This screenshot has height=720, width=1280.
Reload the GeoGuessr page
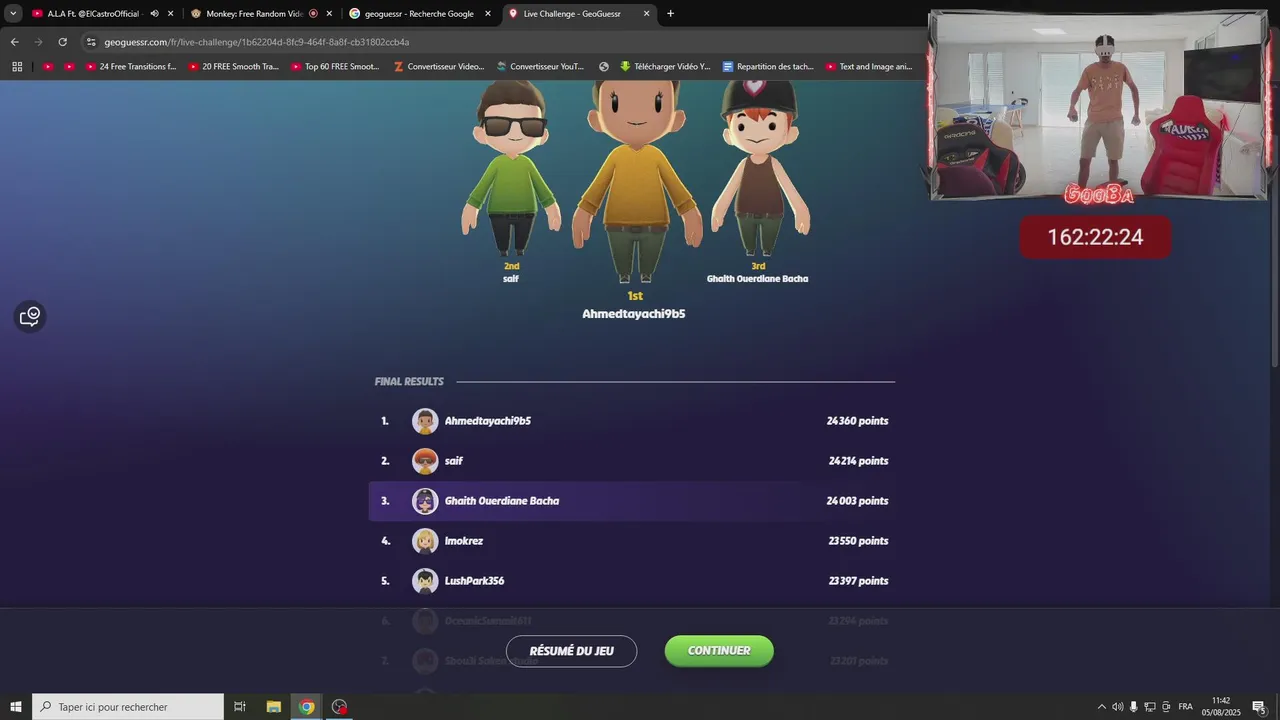62,42
